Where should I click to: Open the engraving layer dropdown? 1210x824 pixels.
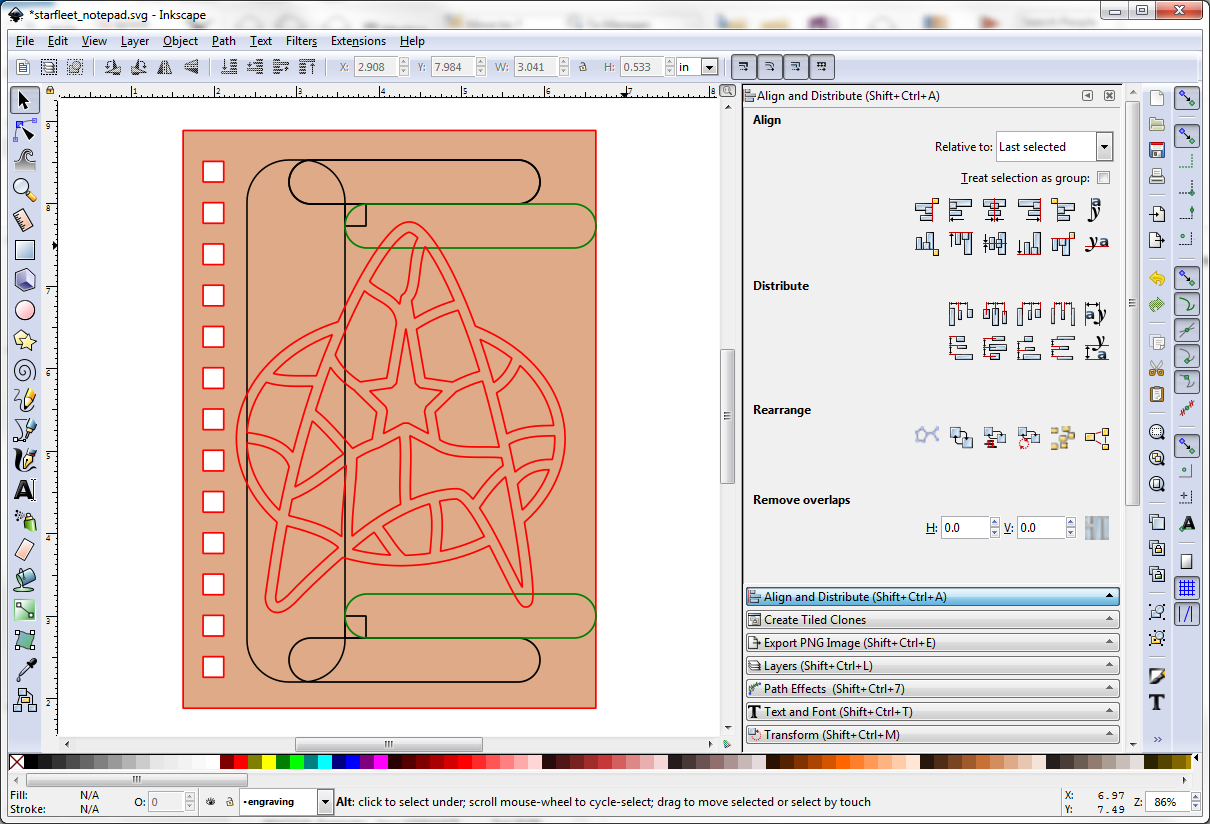[286, 802]
